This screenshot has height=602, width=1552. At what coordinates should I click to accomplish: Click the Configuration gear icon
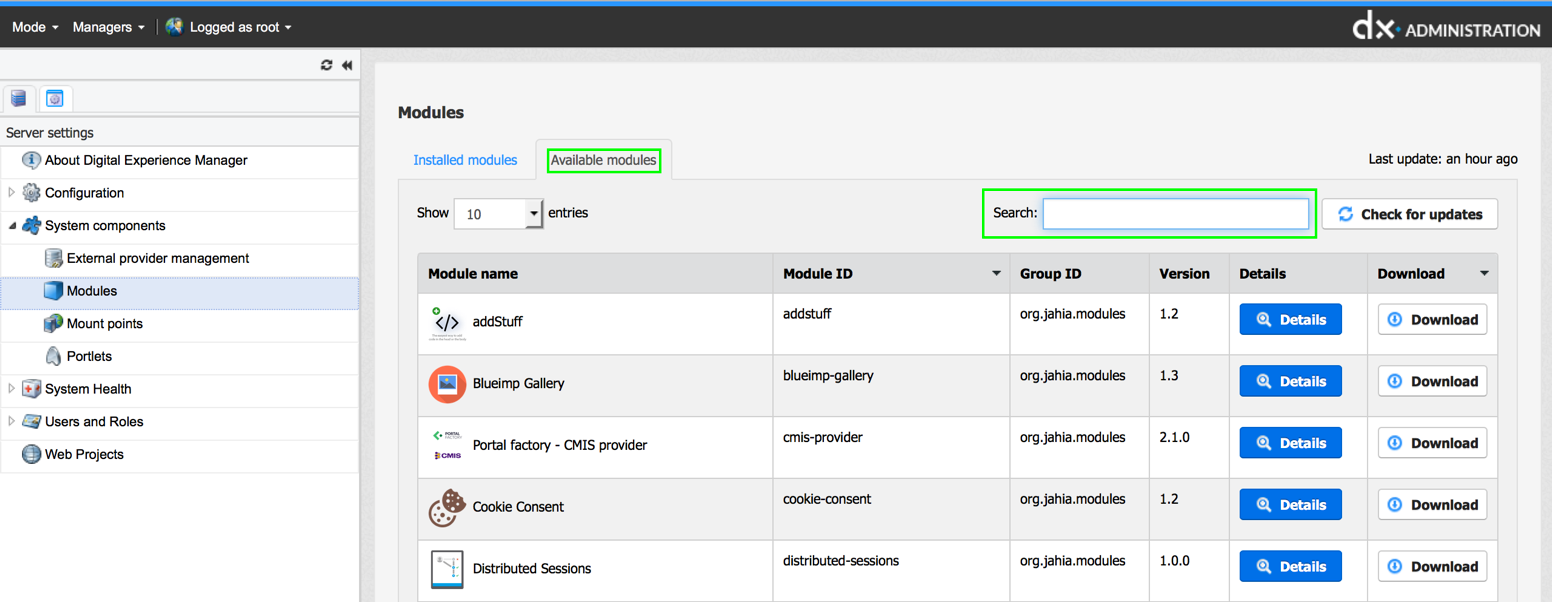[x=32, y=193]
